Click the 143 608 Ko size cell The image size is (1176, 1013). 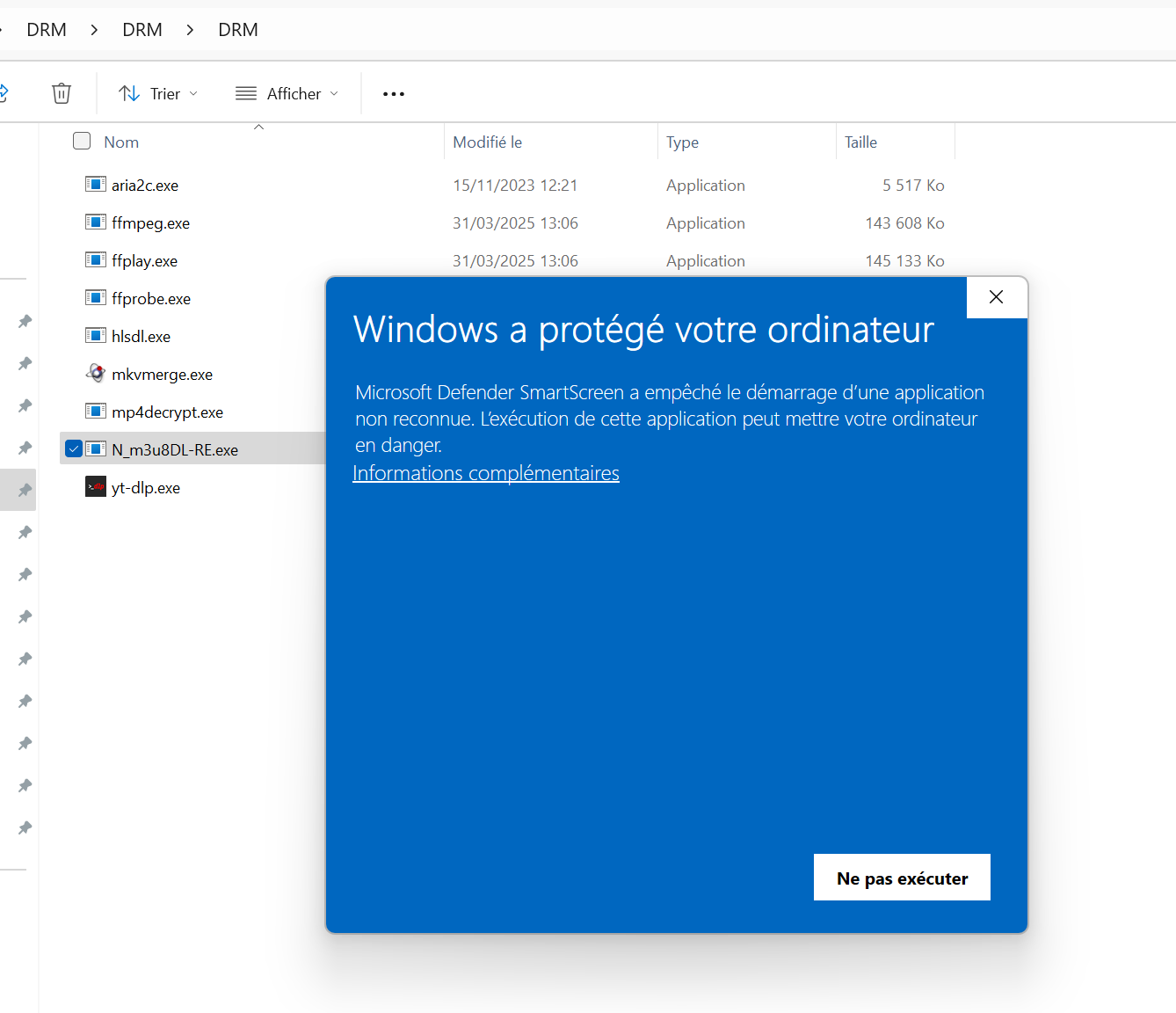click(x=904, y=223)
